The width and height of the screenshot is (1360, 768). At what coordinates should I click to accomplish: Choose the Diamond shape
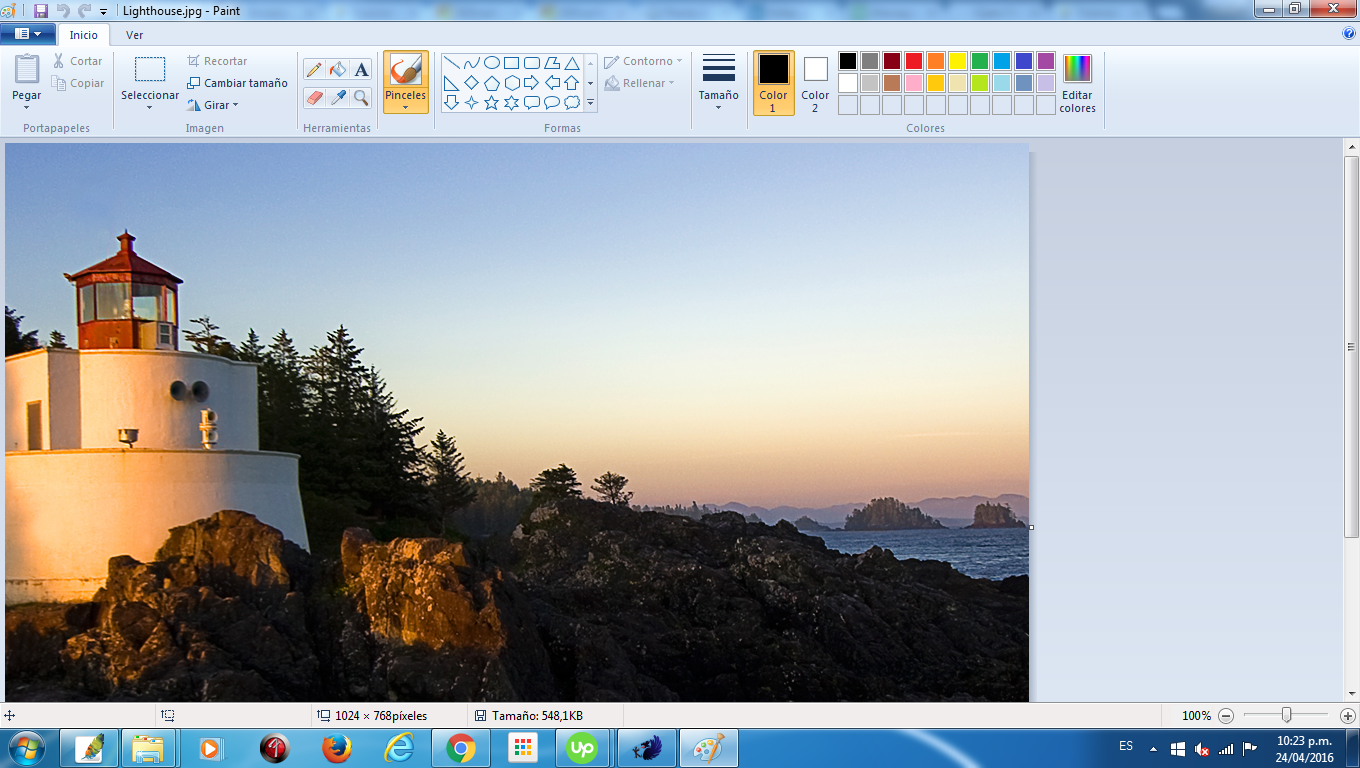(x=472, y=83)
